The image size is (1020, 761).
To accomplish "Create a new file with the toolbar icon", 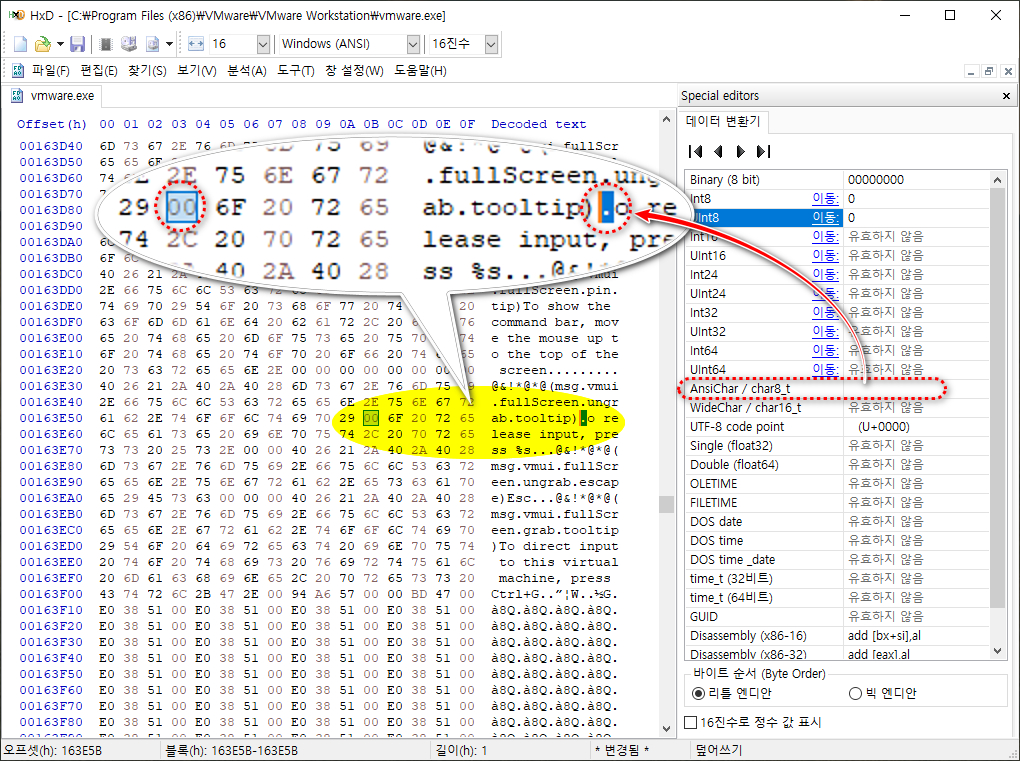I will point(20,44).
